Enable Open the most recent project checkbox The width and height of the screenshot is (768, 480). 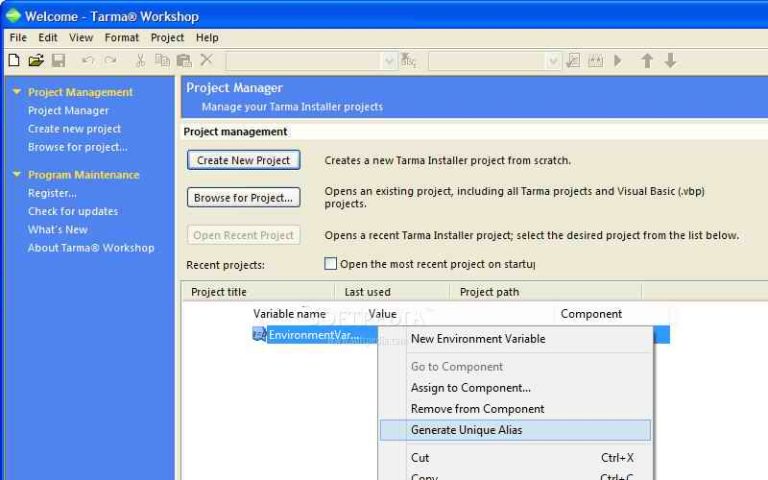point(330,264)
